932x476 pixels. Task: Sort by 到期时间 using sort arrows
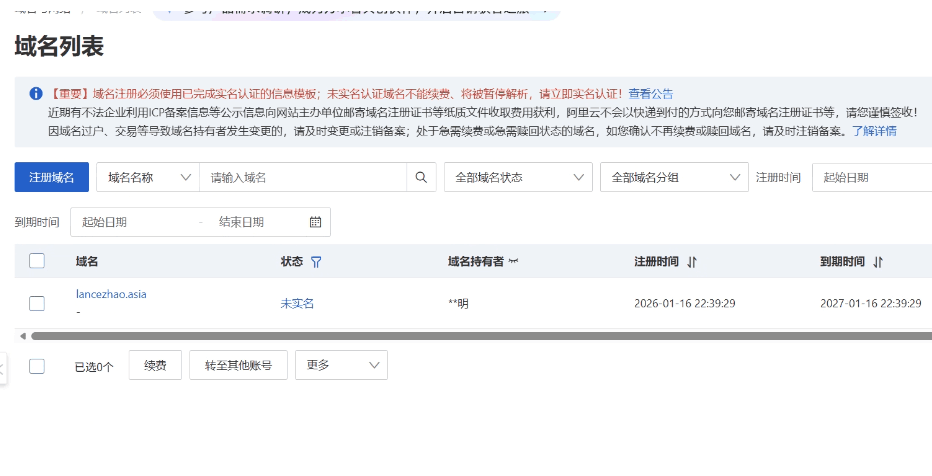878,262
